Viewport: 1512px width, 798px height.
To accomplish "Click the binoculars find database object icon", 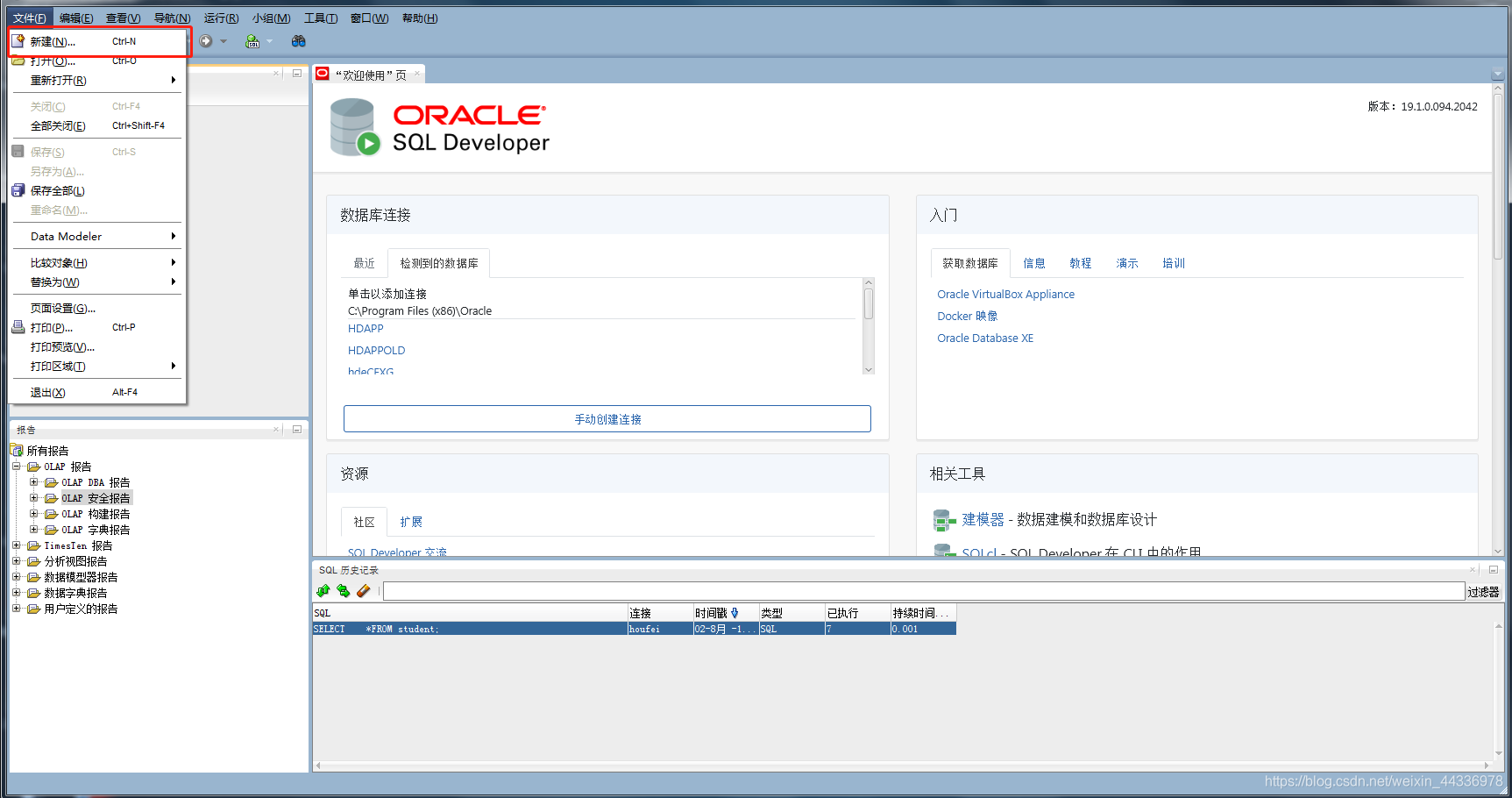I will [299, 41].
